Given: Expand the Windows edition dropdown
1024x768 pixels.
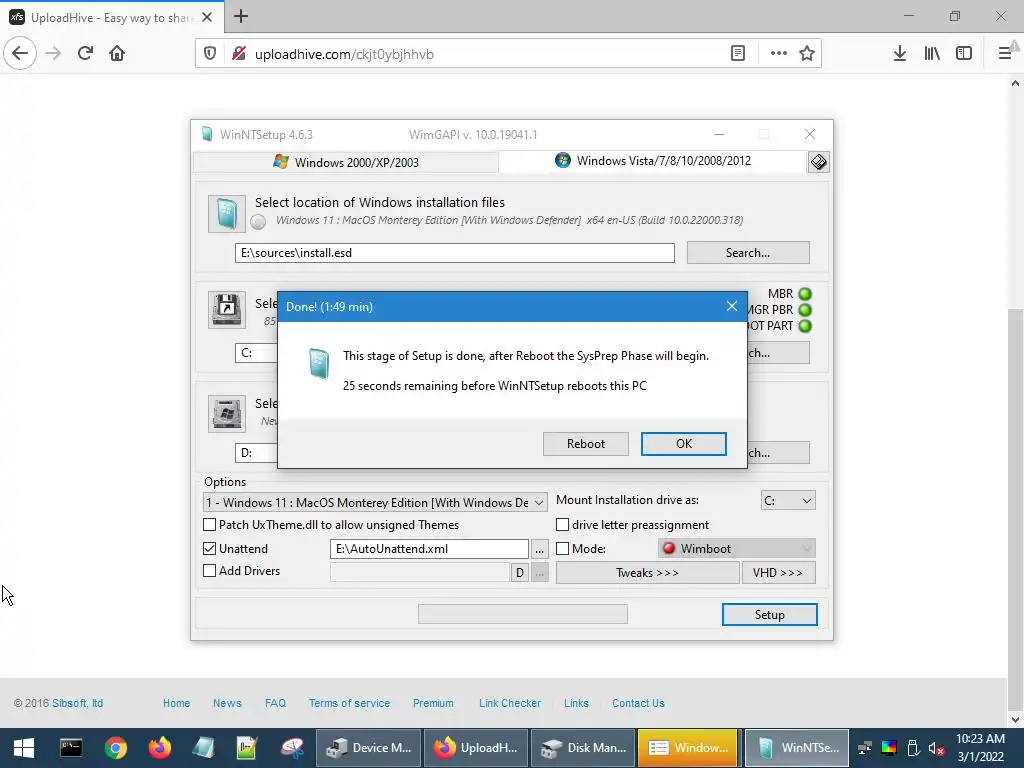Looking at the screenshot, I should tap(376, 502).
